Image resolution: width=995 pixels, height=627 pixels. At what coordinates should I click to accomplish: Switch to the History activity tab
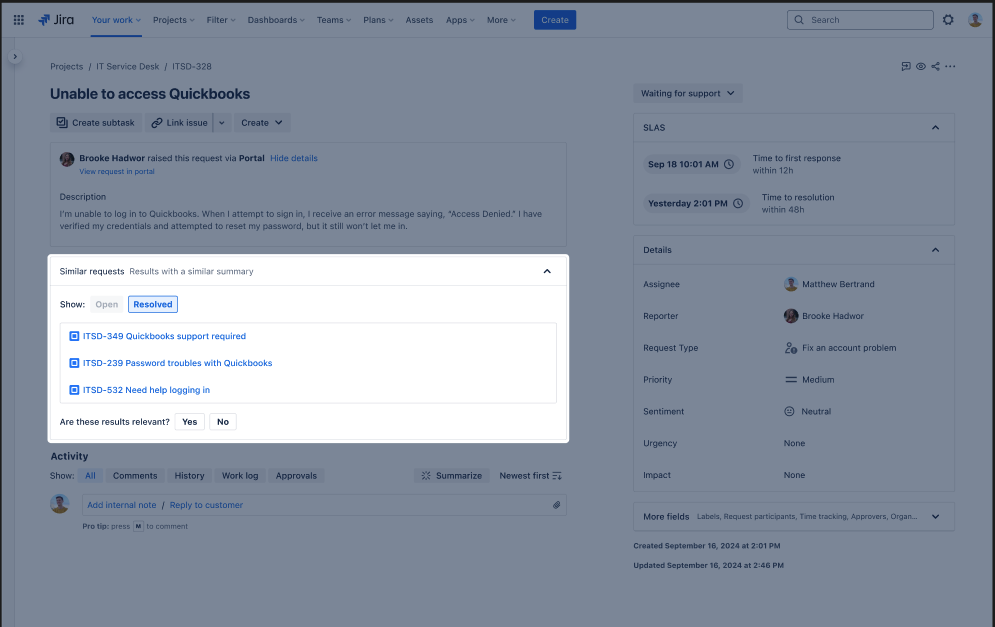pos(190,476)
